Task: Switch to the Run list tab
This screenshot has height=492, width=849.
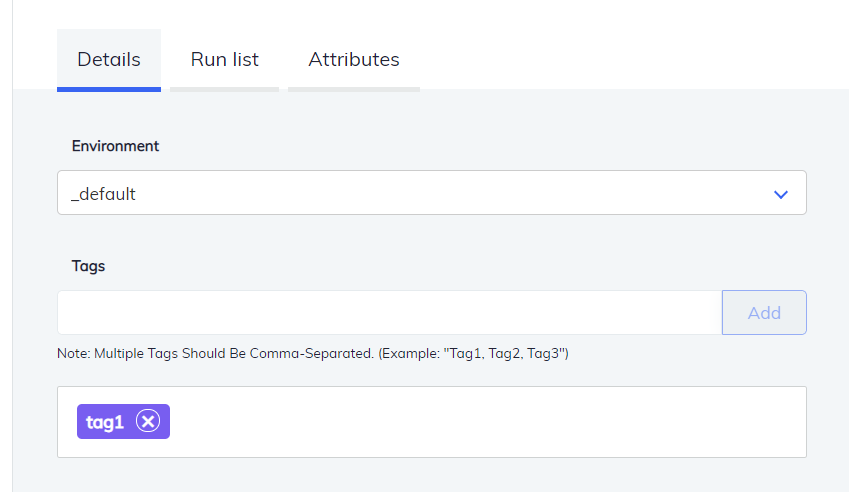Action: (x=224, y=60)
